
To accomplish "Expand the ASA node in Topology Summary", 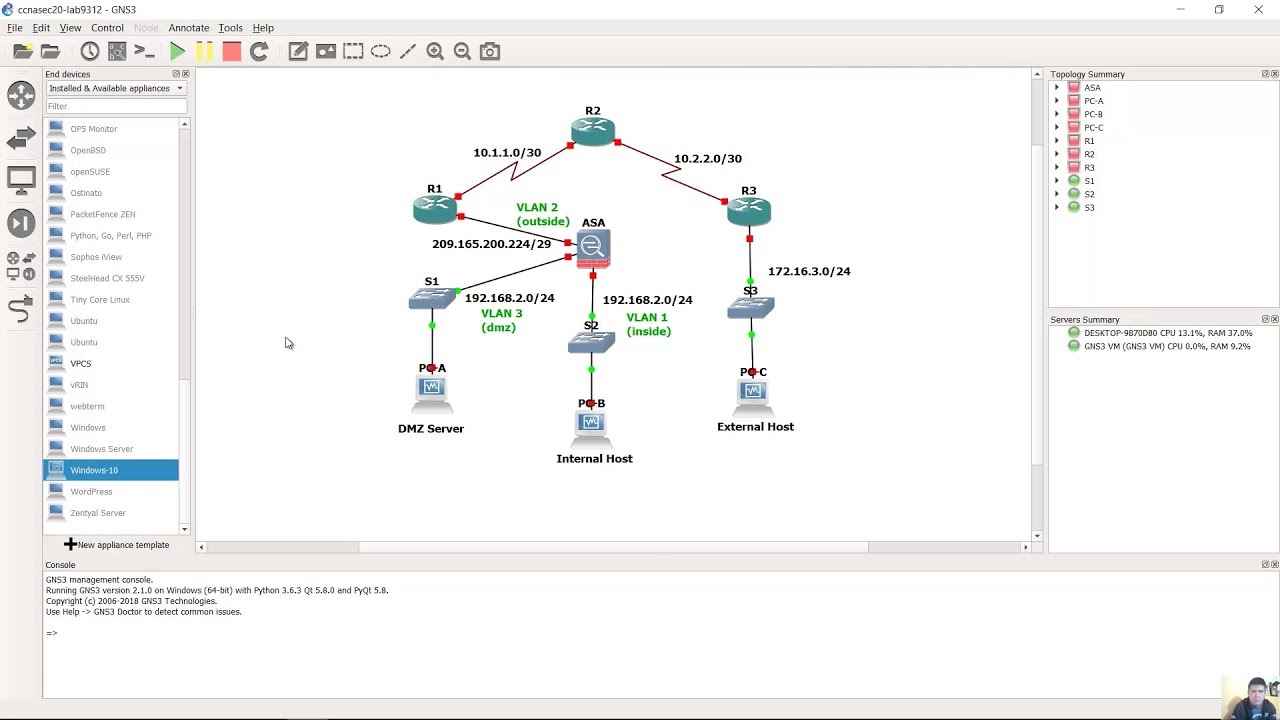I will pos(1057,88).
